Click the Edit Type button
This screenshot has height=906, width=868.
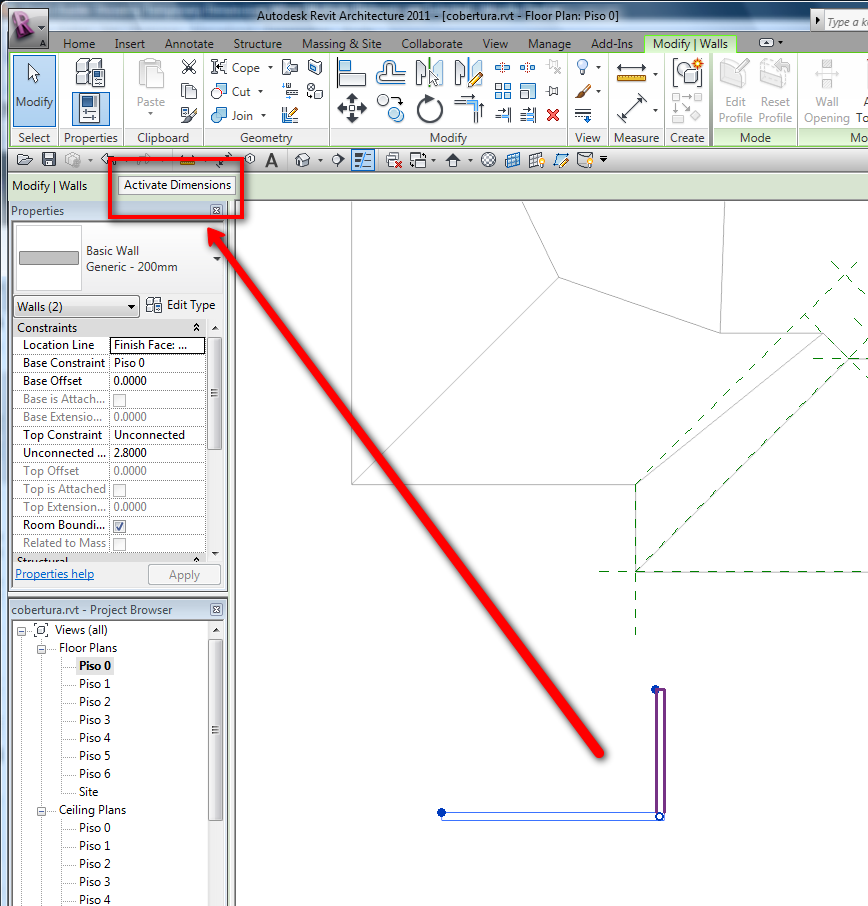click(x=181, y=306)
